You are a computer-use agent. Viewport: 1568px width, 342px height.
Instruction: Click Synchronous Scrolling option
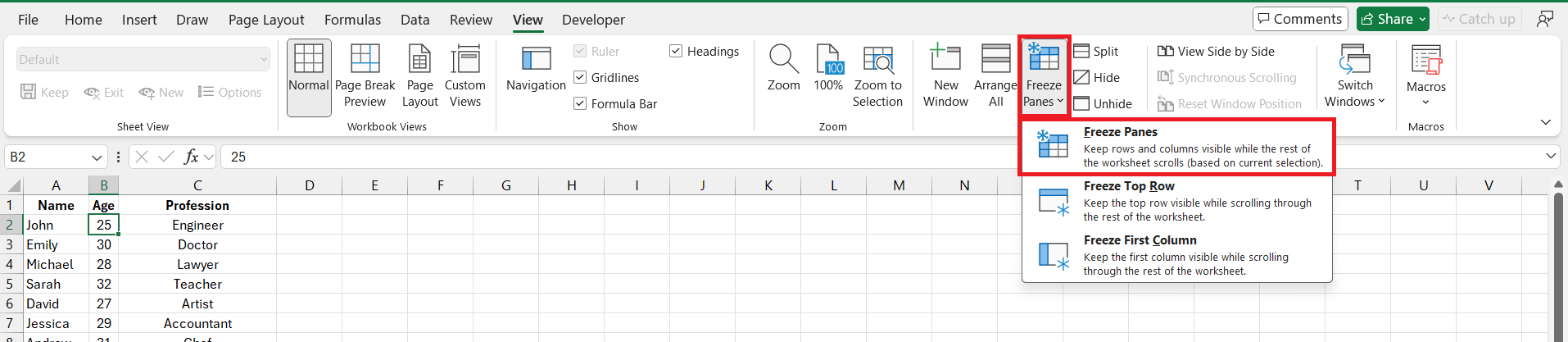pos(1226,78)
